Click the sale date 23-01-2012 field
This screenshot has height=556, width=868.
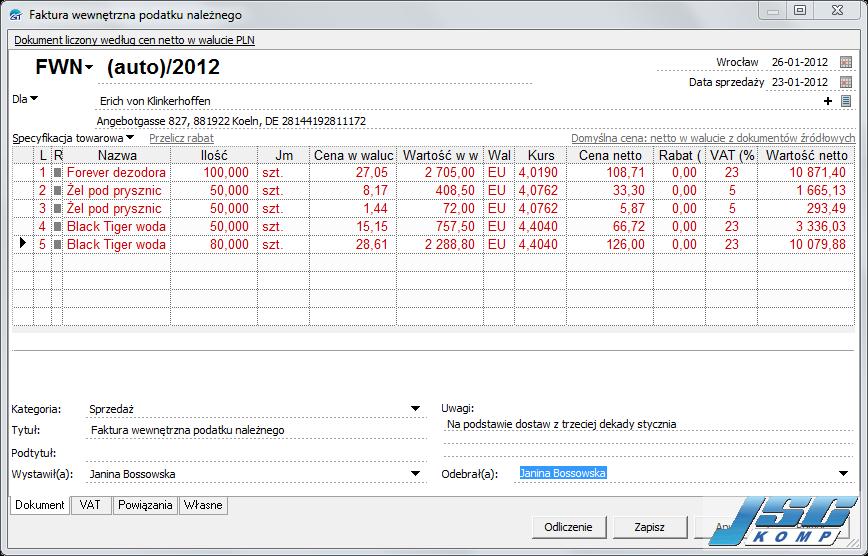pos(800,82)
